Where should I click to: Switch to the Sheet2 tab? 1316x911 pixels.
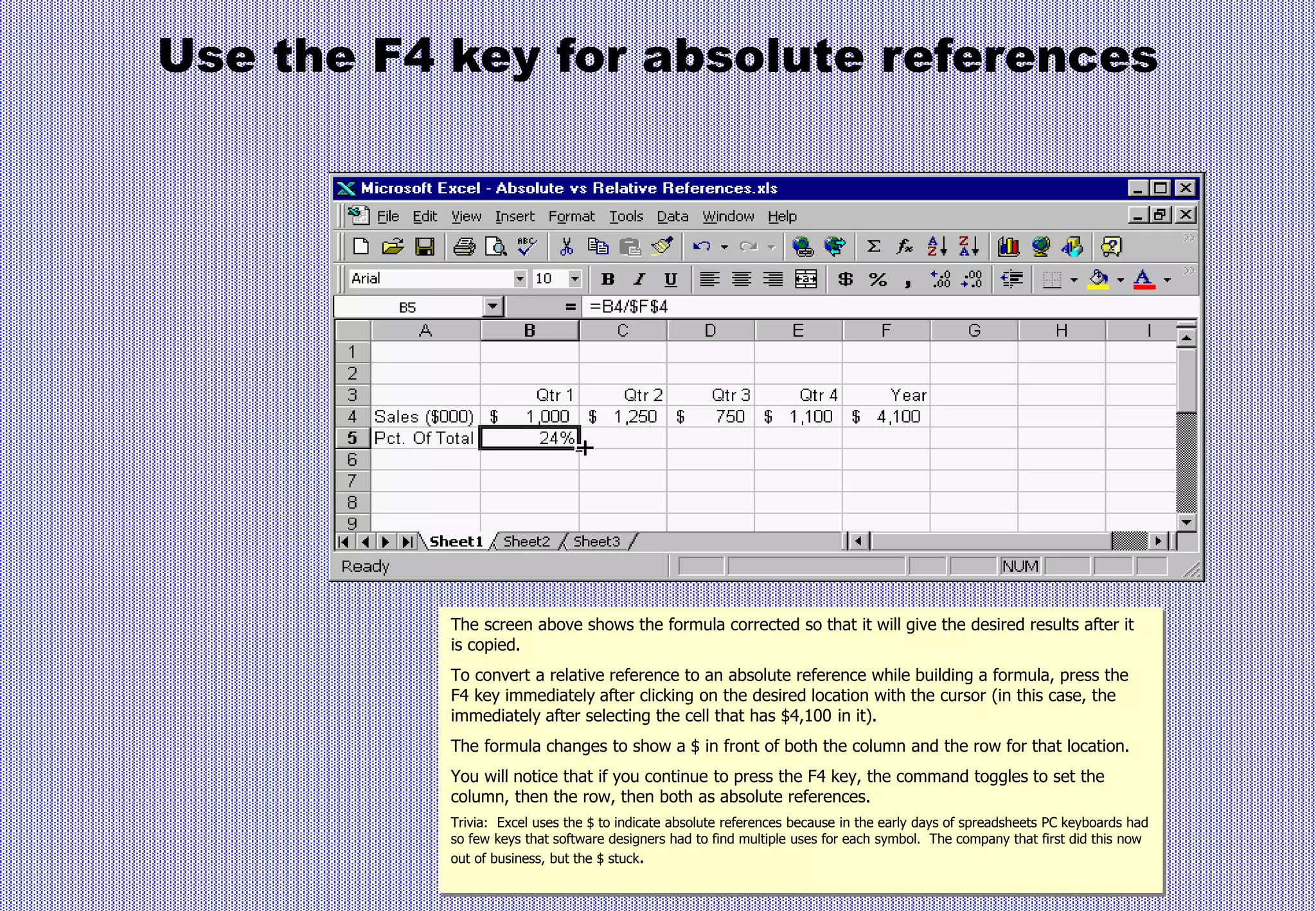click(x=526, y=542)
